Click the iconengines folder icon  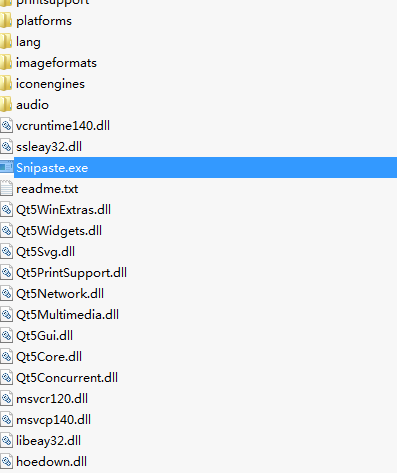tap(6, 84)
